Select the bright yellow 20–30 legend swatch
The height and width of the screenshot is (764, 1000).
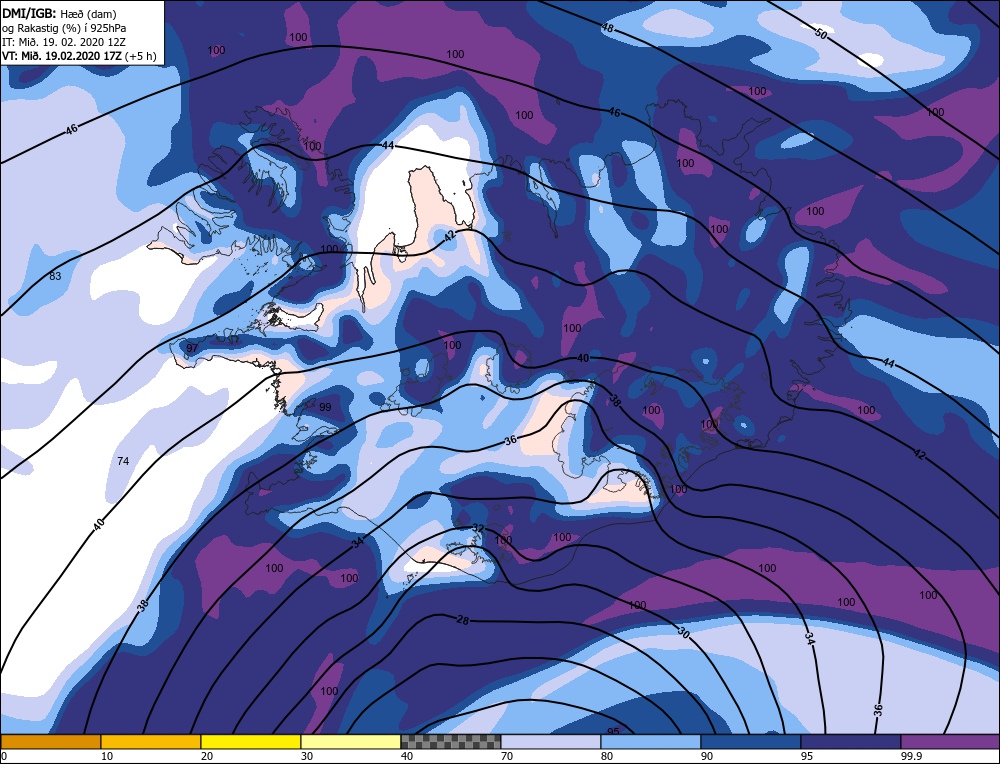tap(251, 741)
